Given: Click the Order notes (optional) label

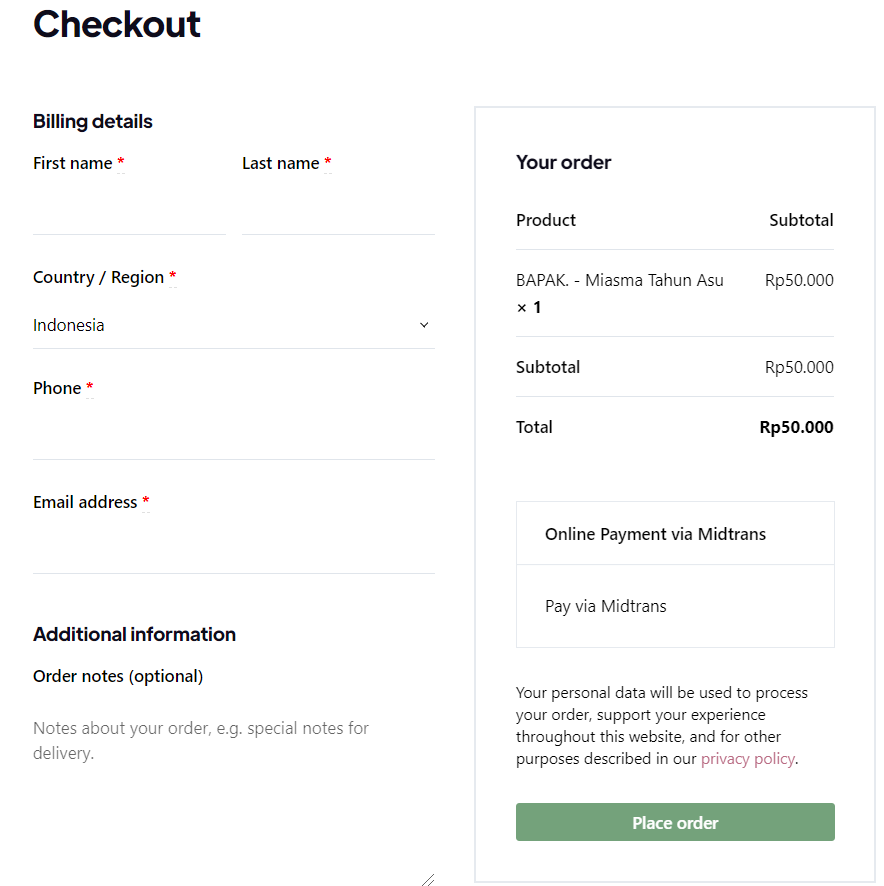Looking at the screenshot, I should point(118,676).
